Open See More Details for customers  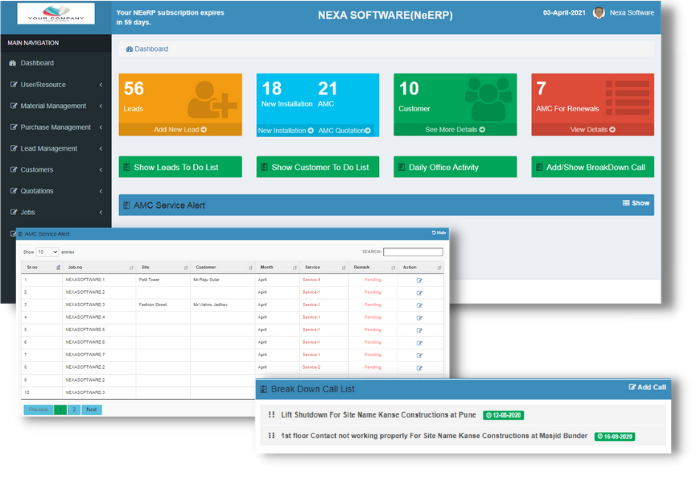455,130
